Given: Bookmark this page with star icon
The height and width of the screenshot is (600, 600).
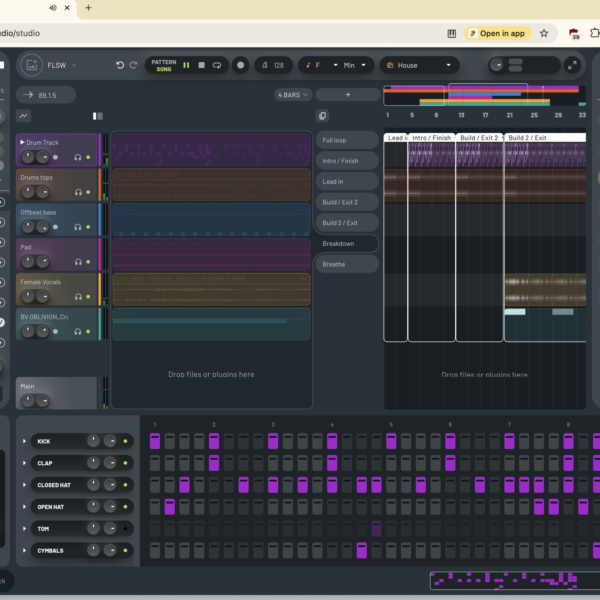Looking at the screenshot, I should point(544,33).
